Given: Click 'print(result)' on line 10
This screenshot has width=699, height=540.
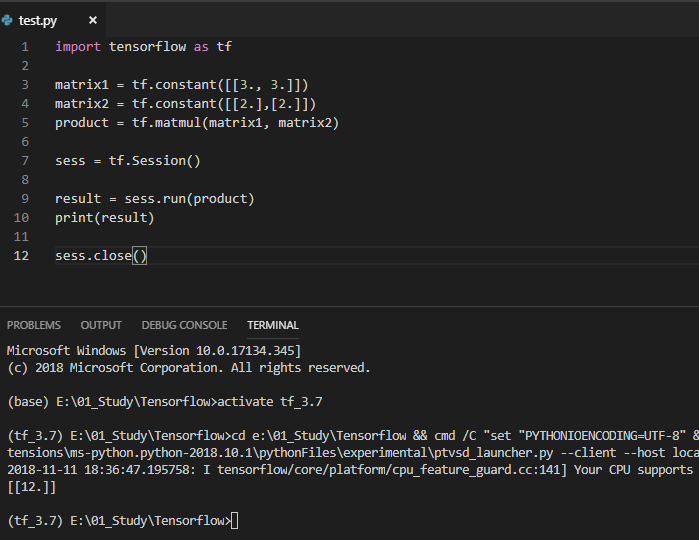Looking at the screenshot, I should [x=105, y=218].
